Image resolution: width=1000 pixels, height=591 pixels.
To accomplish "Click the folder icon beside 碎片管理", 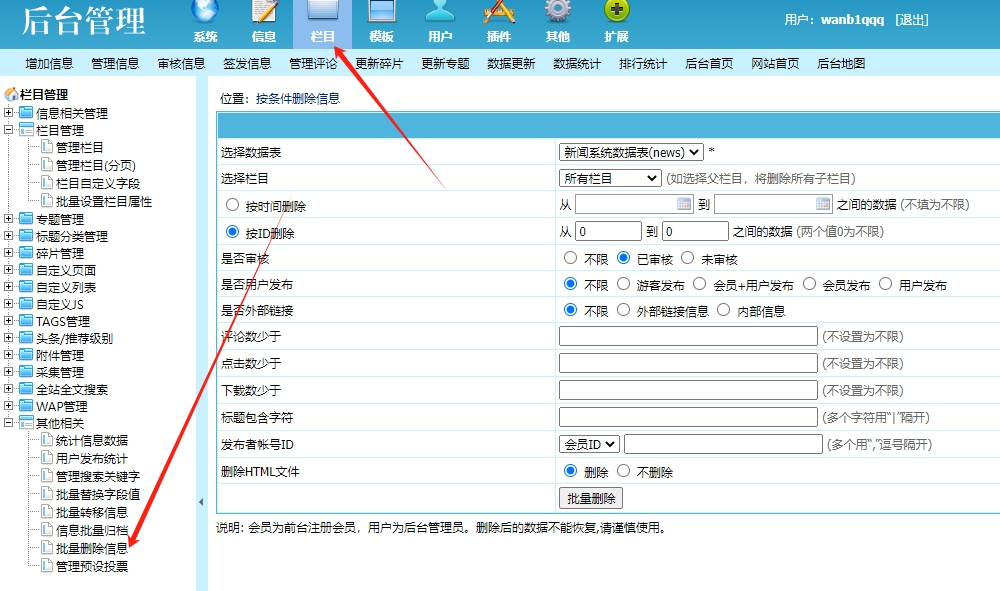I will [x=26, y=252].
